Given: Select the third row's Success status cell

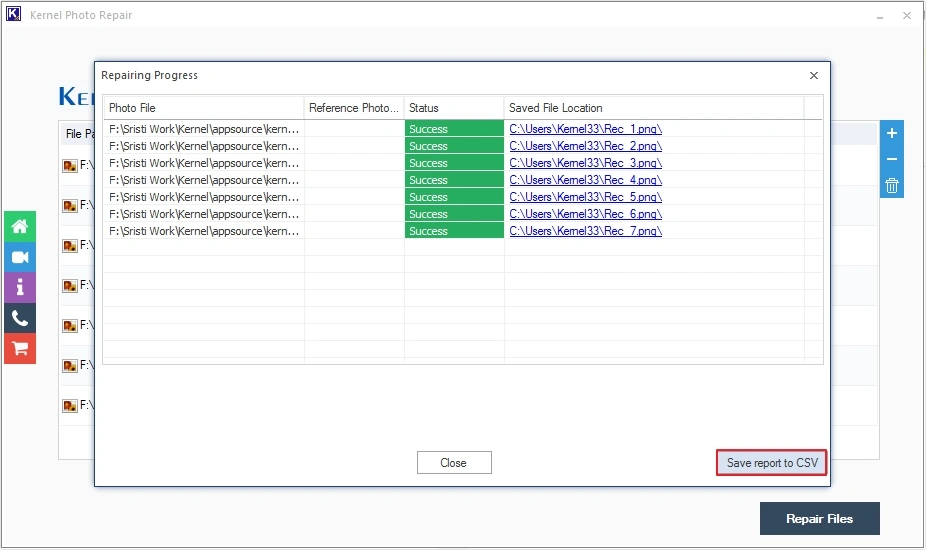Looking at the screenshot, I should [x=454, y=163].
